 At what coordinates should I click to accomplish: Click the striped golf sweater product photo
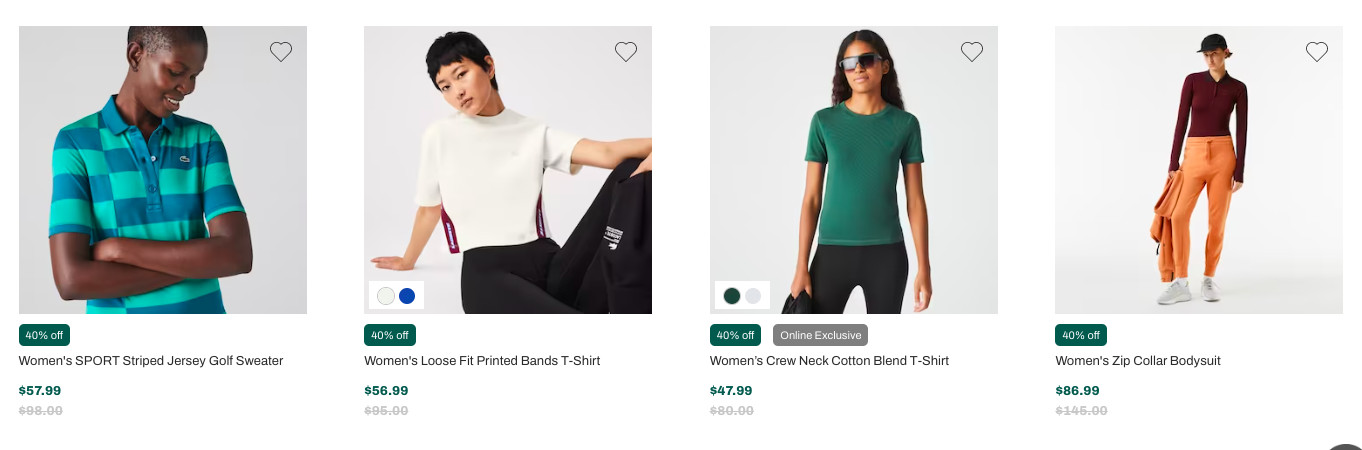[x=163, y=170]
